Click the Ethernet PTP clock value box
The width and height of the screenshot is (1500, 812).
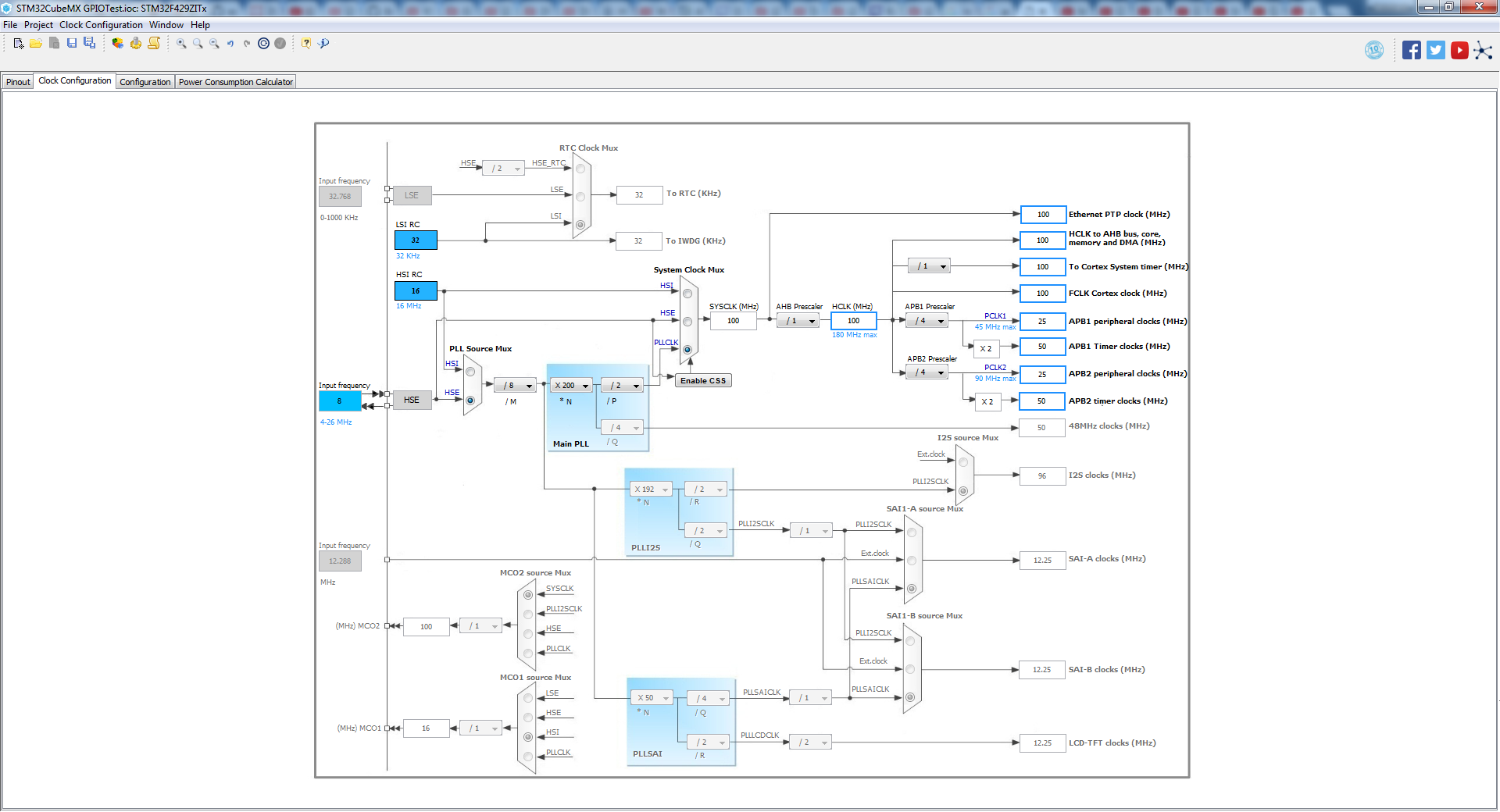tap(1042, 215)
